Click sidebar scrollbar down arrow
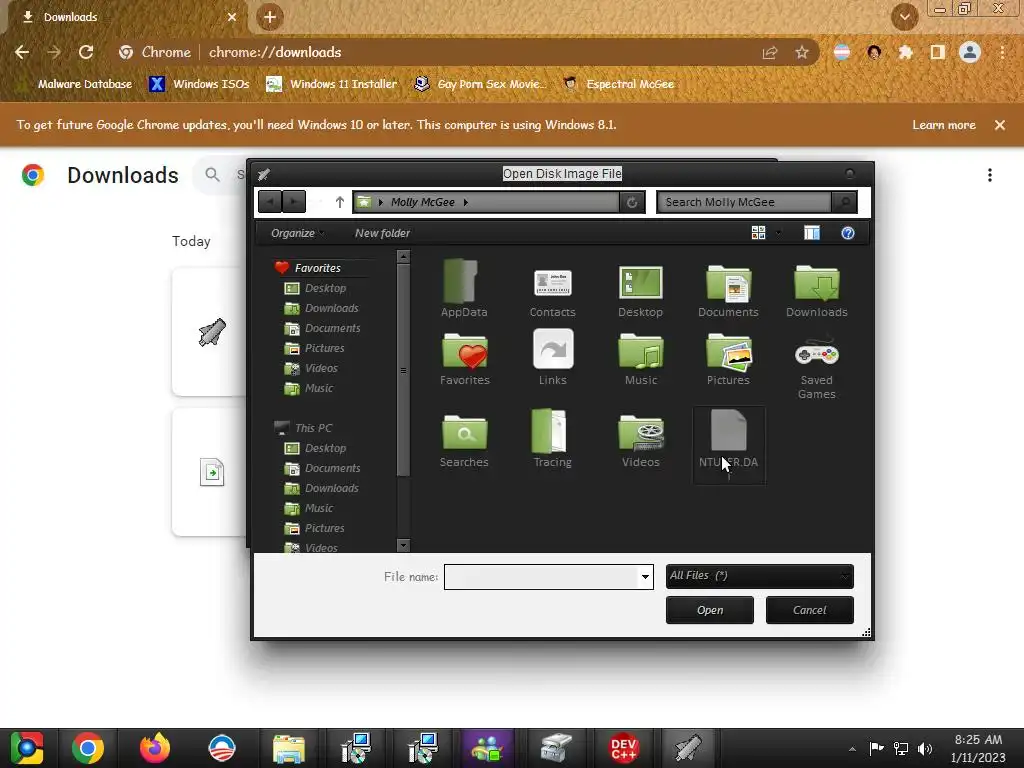This screenshot has width=1024, height=768. [404, 545]
